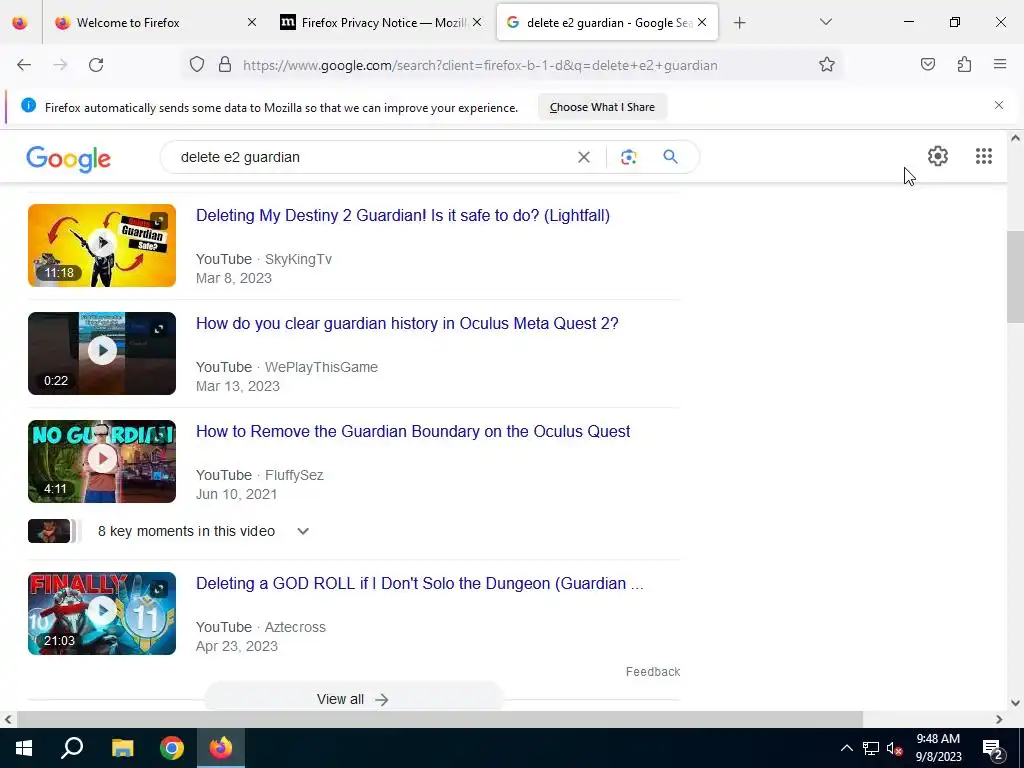
Task: Click the scroll down arrow of the page
Action: [1015, 703]
